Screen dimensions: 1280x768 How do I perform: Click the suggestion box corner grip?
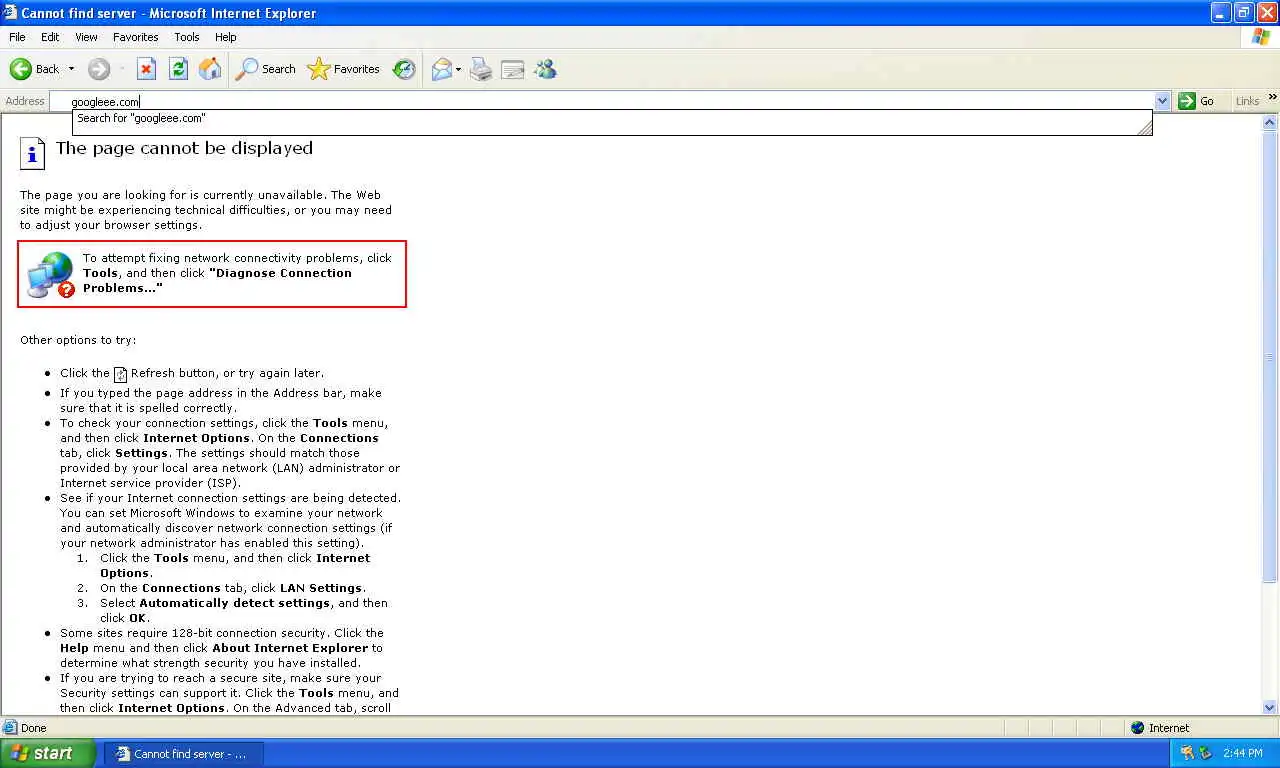click(x=1145, y=127)
